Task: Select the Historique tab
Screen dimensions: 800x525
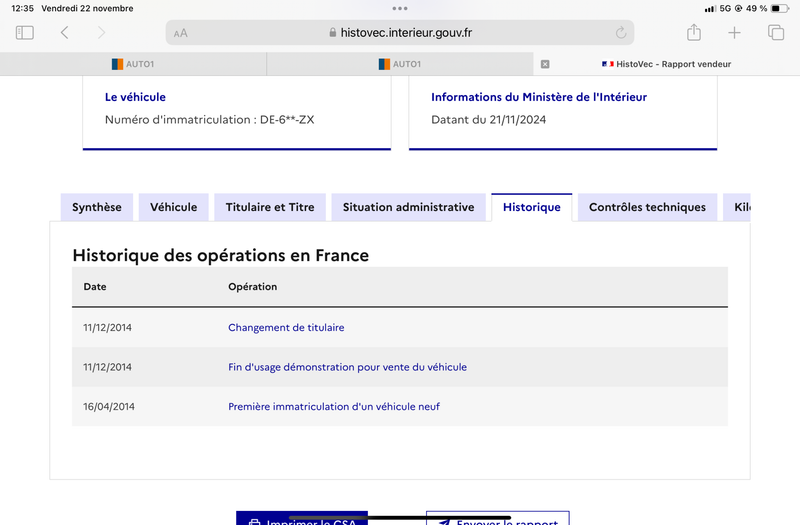Action: click(x=532, y=207)
